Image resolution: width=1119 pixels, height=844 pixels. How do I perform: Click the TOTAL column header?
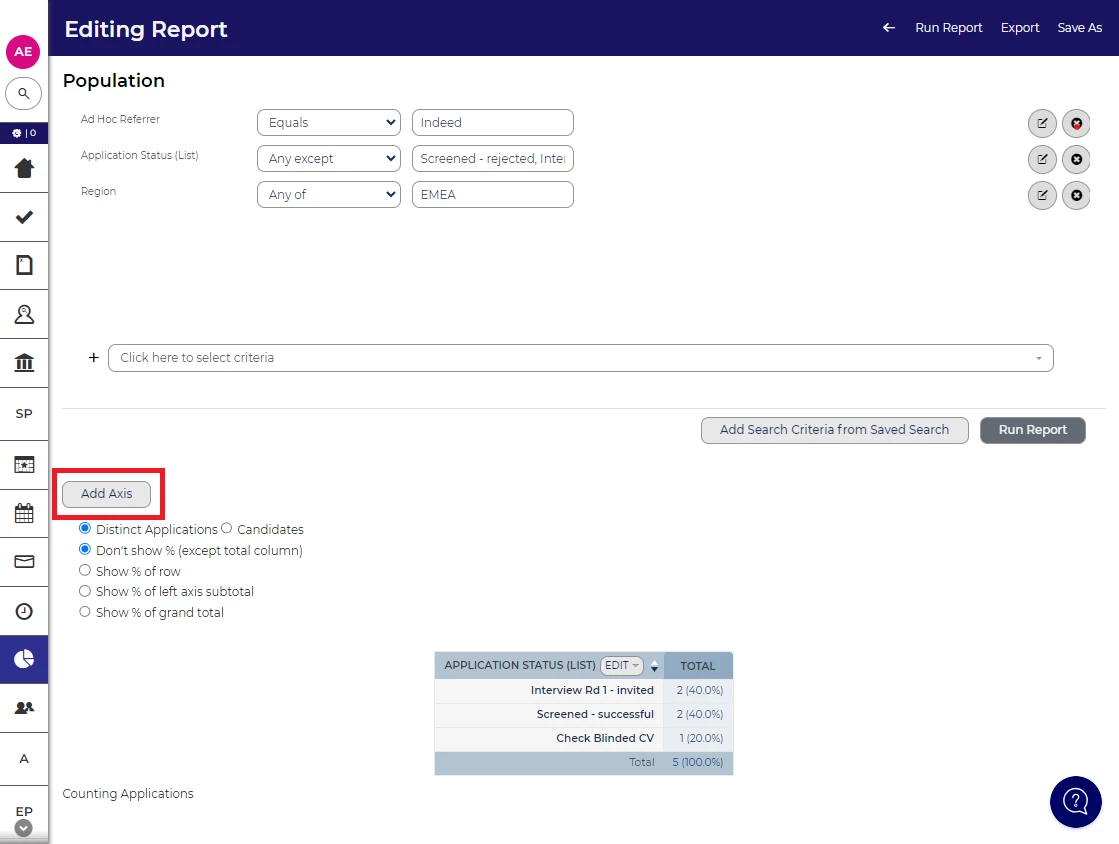698,666
